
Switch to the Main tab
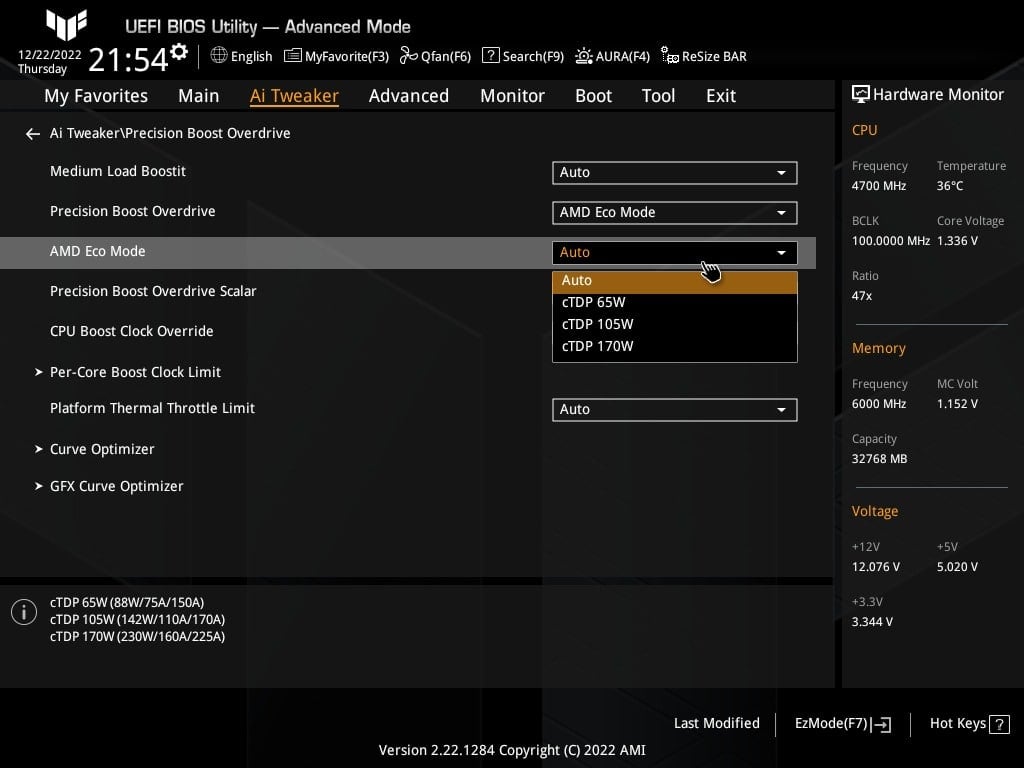(x=199, y=96)
